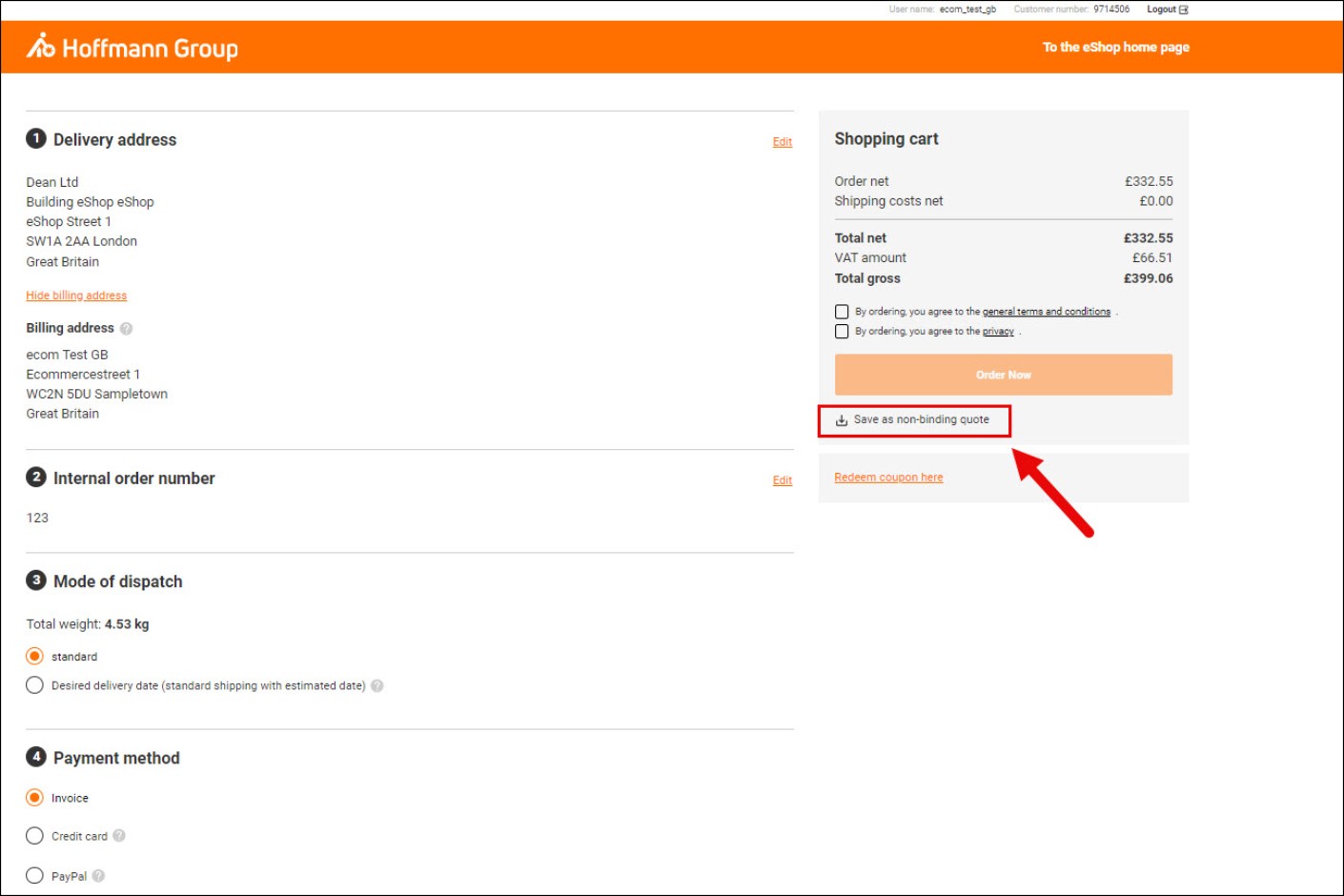This screenshot has height=896, width=1344.
Task: Click the Billing address help icon
Action: (126, 329)
